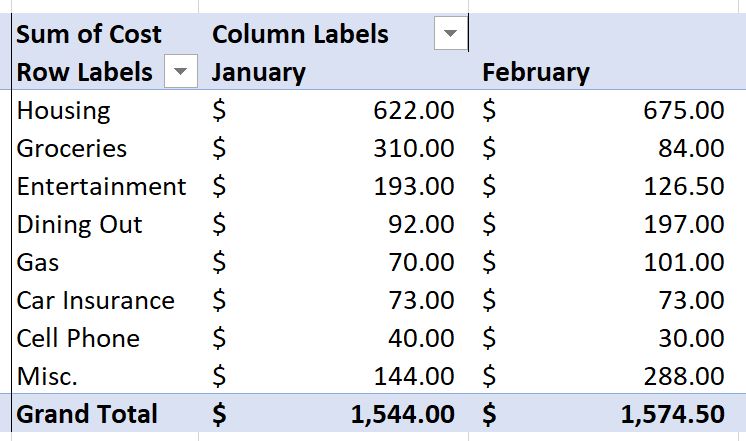
Task: Select February Entertainment value 126.50
Action: (684, 186)
